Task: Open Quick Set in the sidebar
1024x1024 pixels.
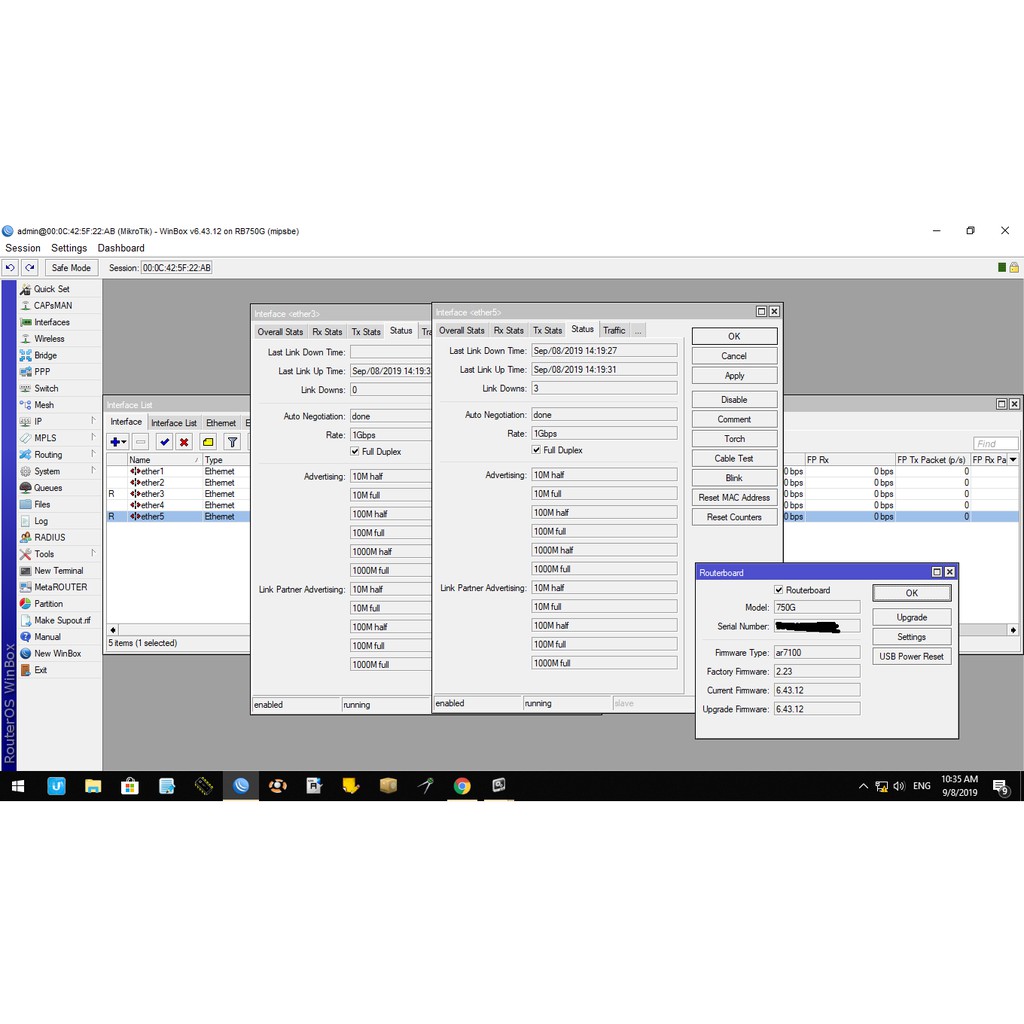Action: 52,289
